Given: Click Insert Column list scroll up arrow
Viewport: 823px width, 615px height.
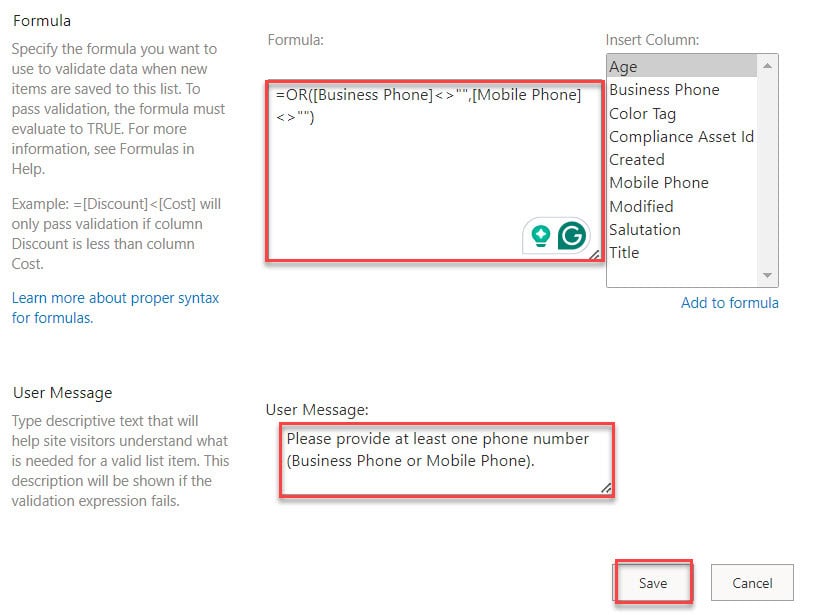Looking at the screenshot, I should [767, 66].
